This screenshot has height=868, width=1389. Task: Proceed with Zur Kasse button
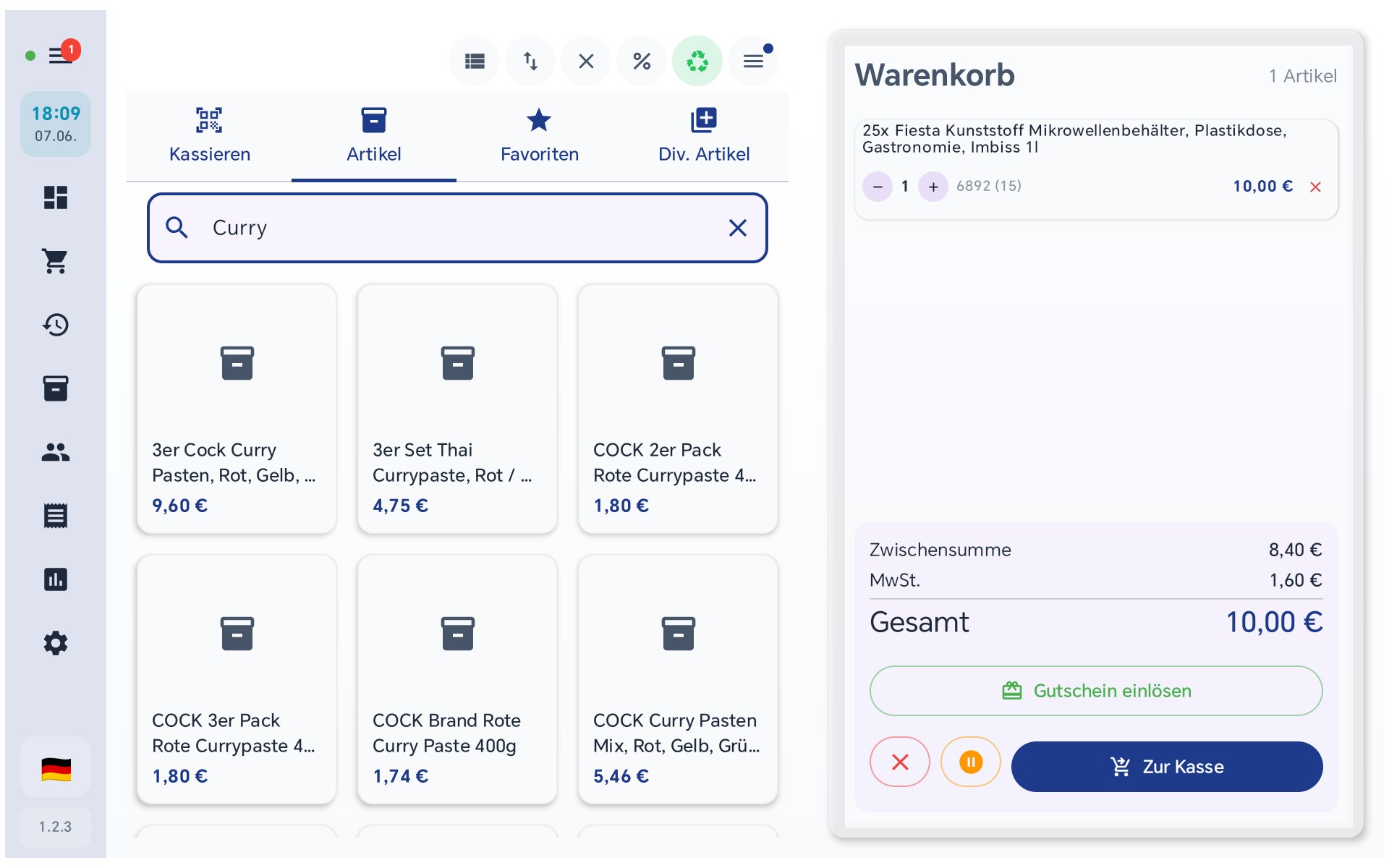(1167, 767)
